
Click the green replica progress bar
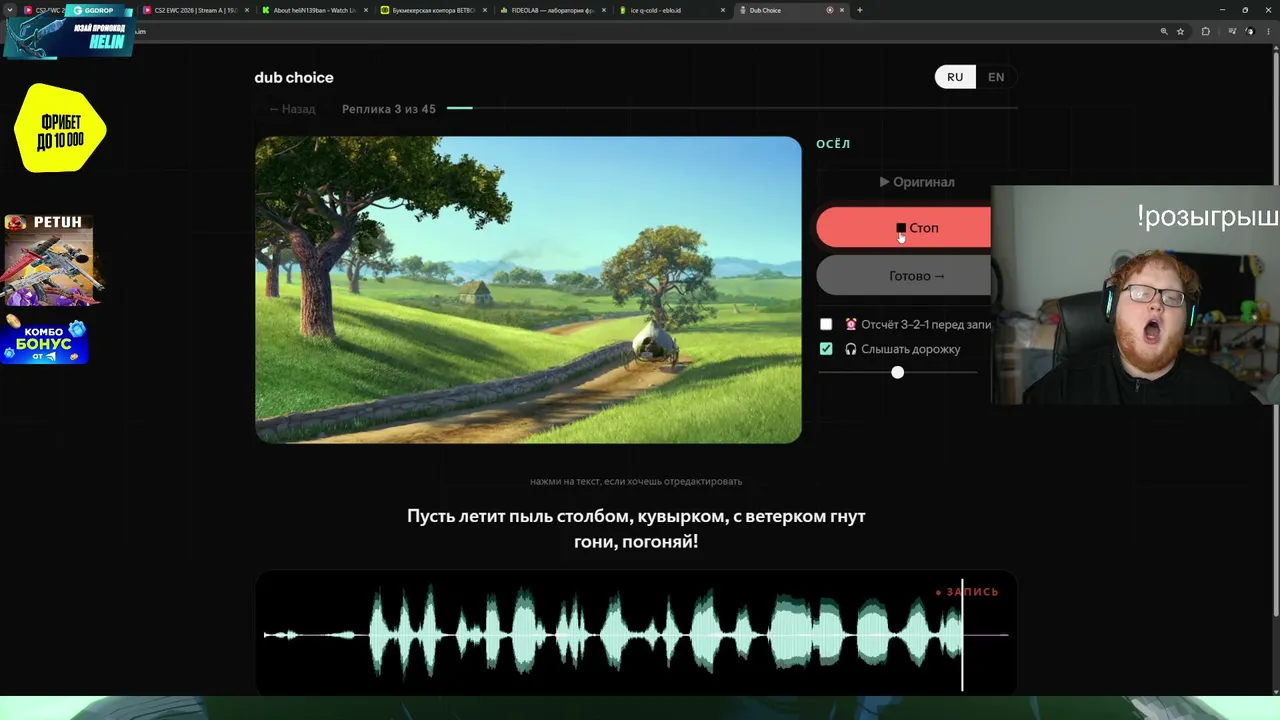point(460,108)
